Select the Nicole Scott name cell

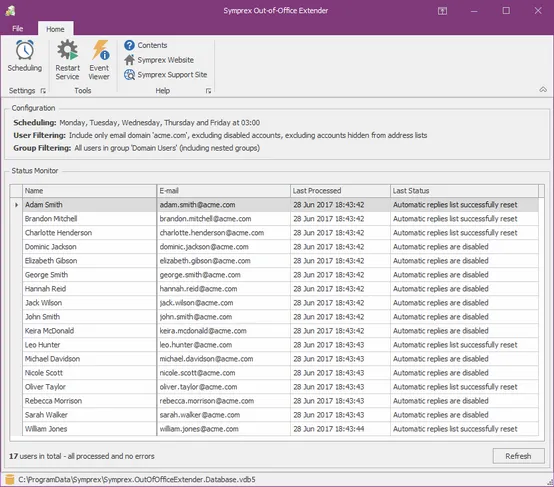pyautogui.click(x=89, y=373)
